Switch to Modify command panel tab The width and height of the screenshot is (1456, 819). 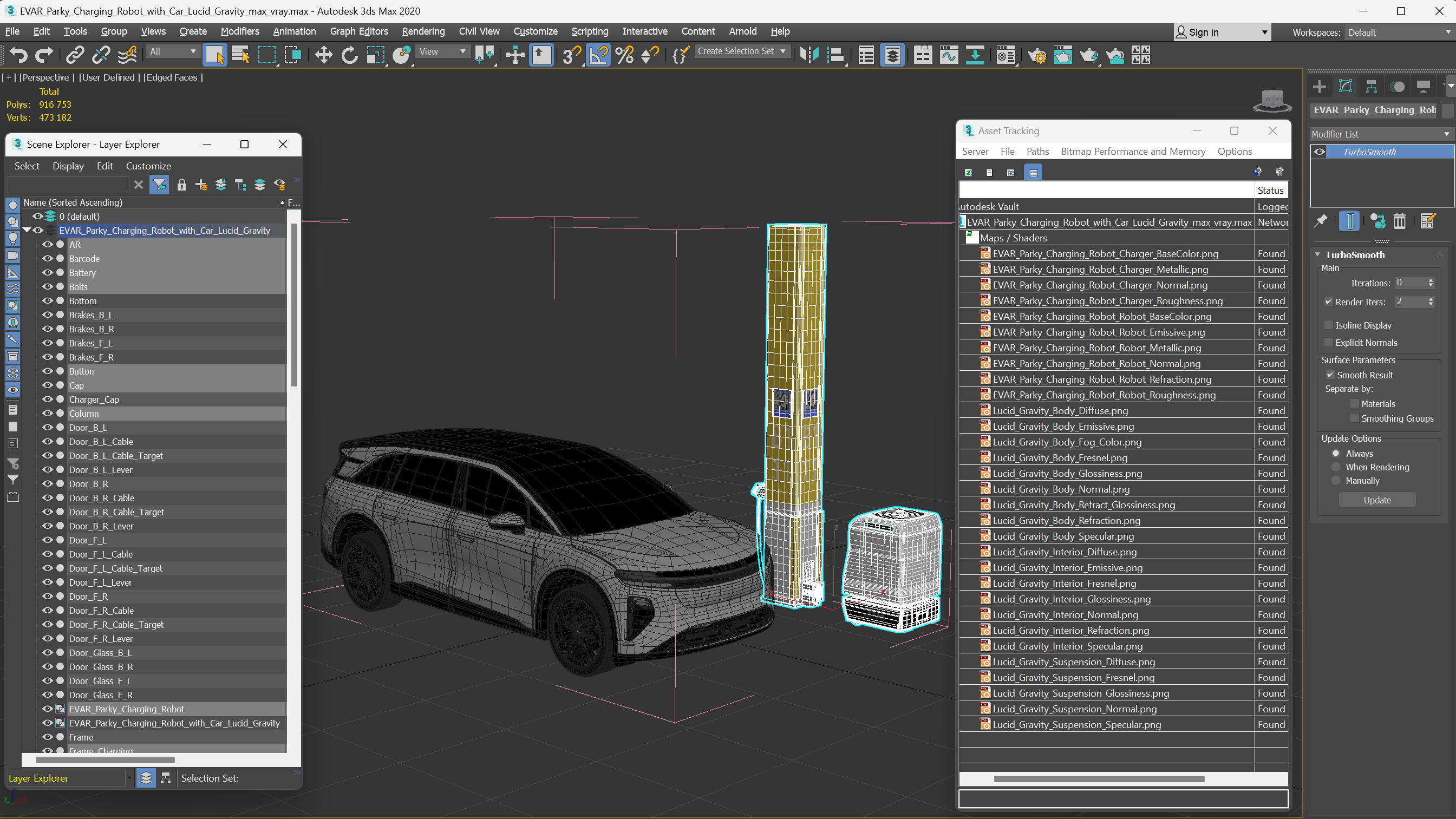click(1346, 87)
